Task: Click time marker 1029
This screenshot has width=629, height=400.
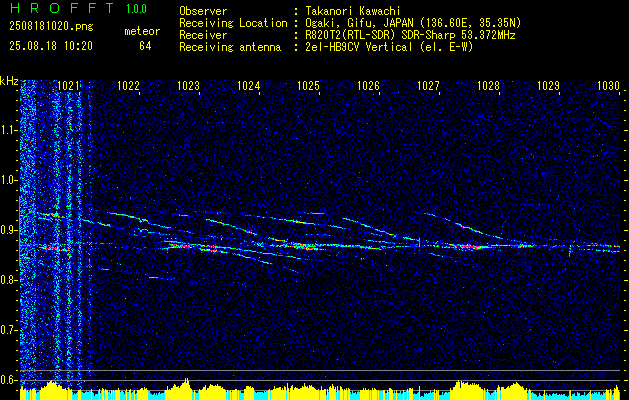Action: click(548, 86)
